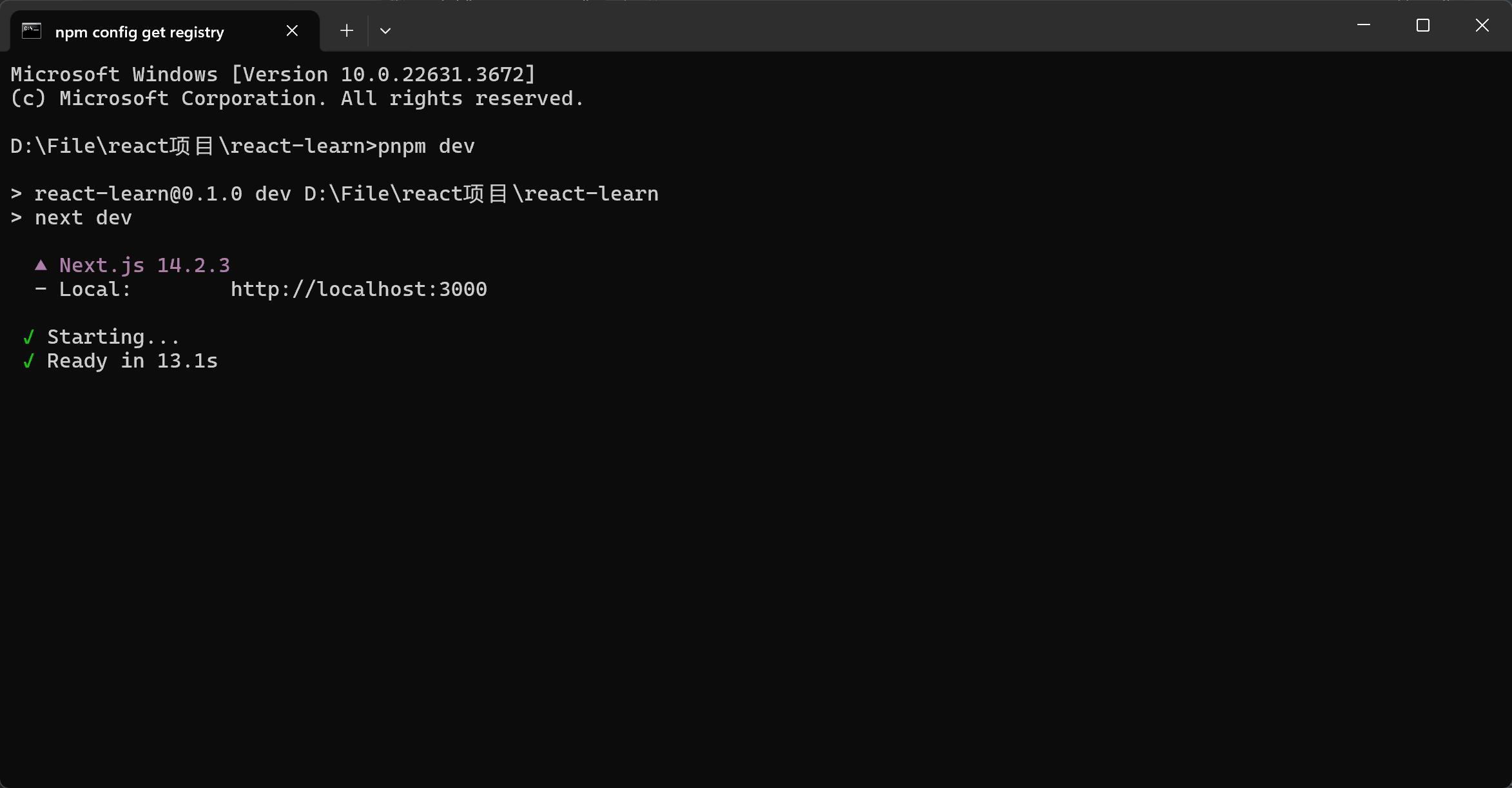Screen dimensions: 1512x788
Task: Minimize the terminal window
Action: 1364,26
